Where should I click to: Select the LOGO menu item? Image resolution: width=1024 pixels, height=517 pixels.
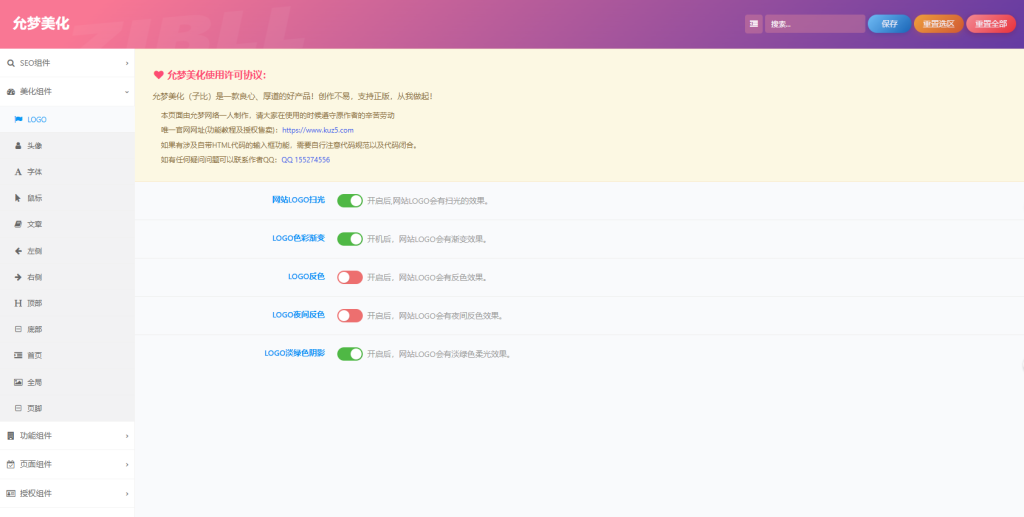coord(67,119)
